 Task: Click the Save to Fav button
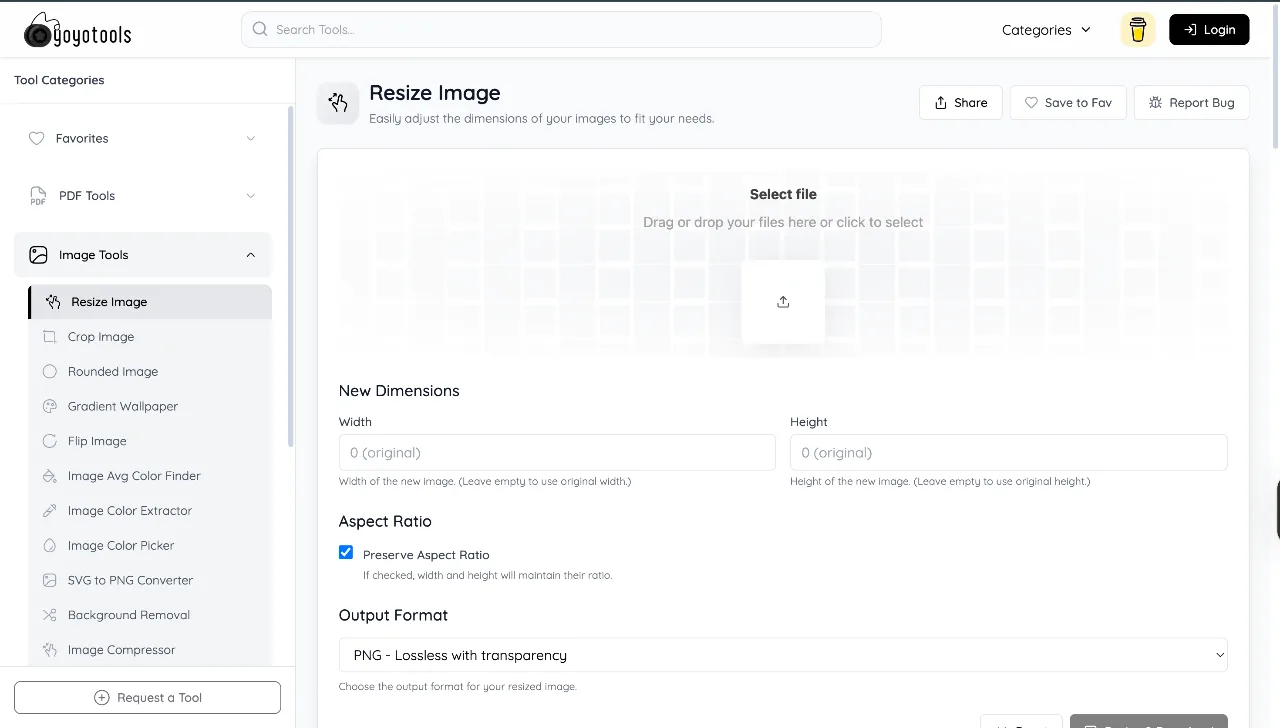pyautogui.click(x=1068, y=103)
